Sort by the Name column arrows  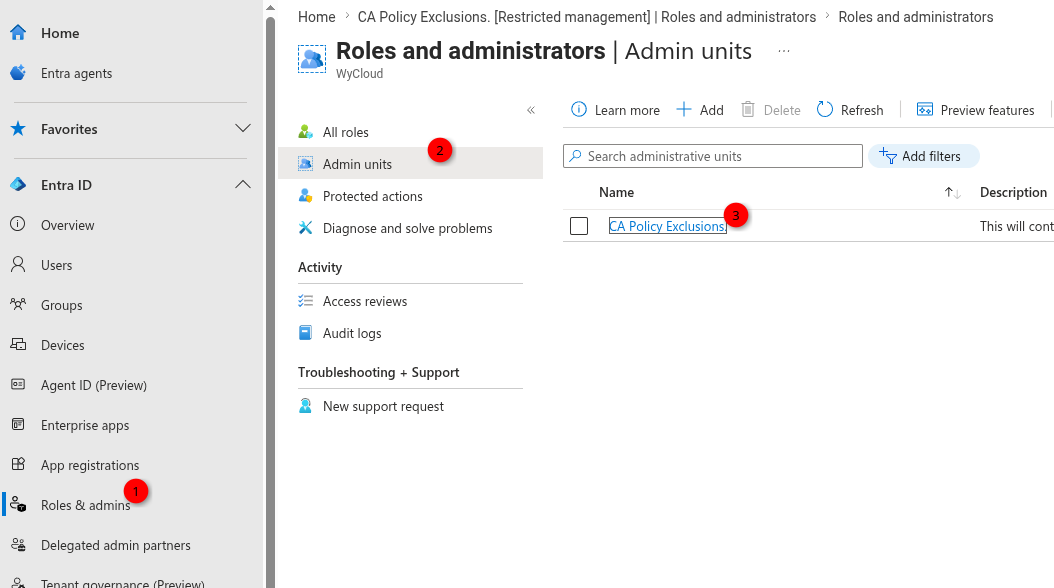(952, 193)
